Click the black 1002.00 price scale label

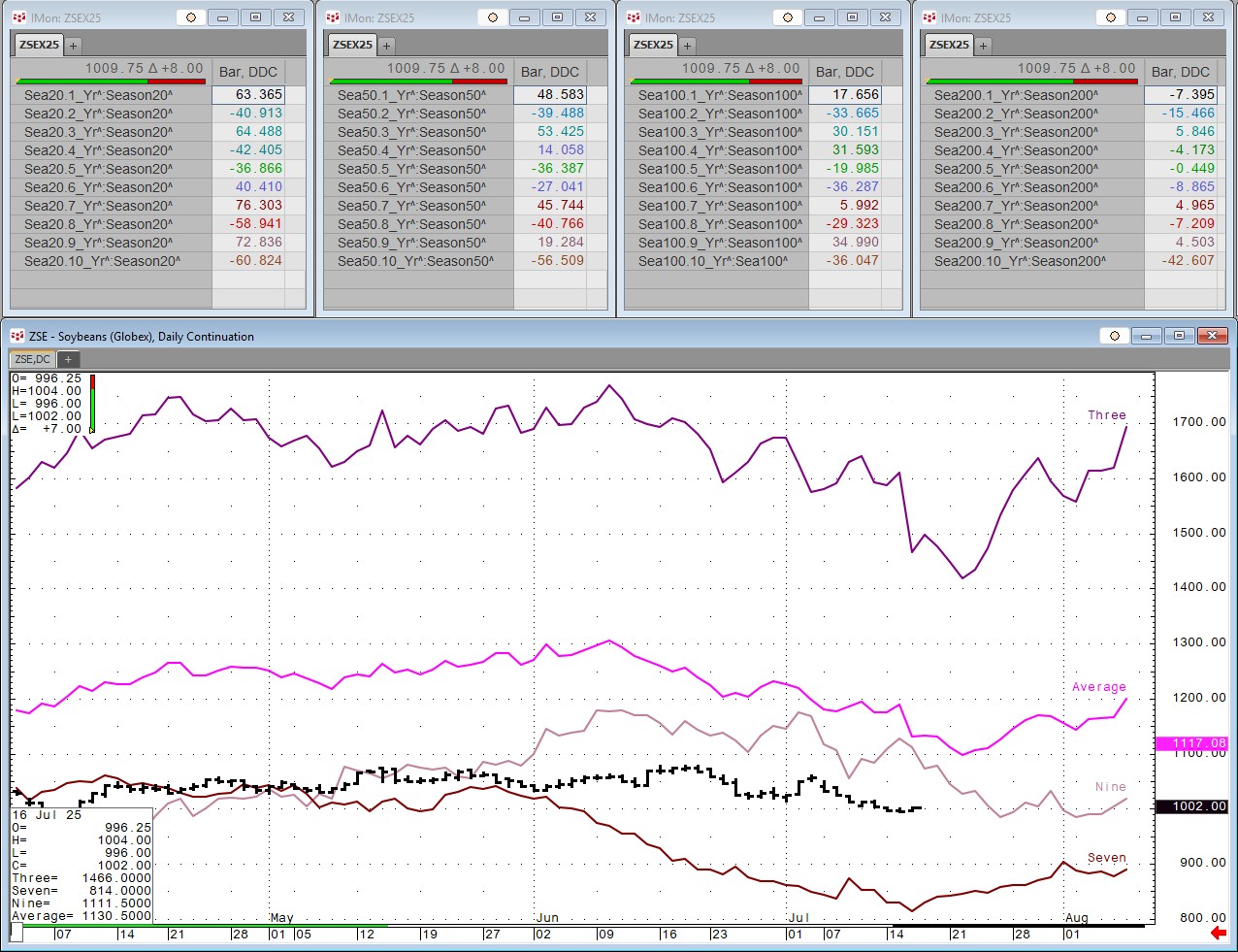[x=1193, y=806]
